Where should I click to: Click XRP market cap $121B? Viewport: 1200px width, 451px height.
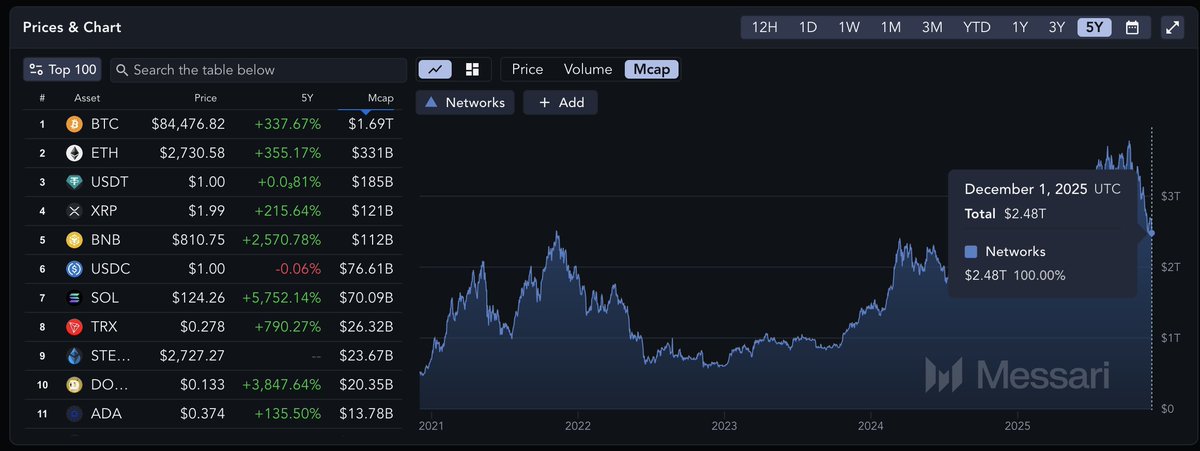(373, 211)
